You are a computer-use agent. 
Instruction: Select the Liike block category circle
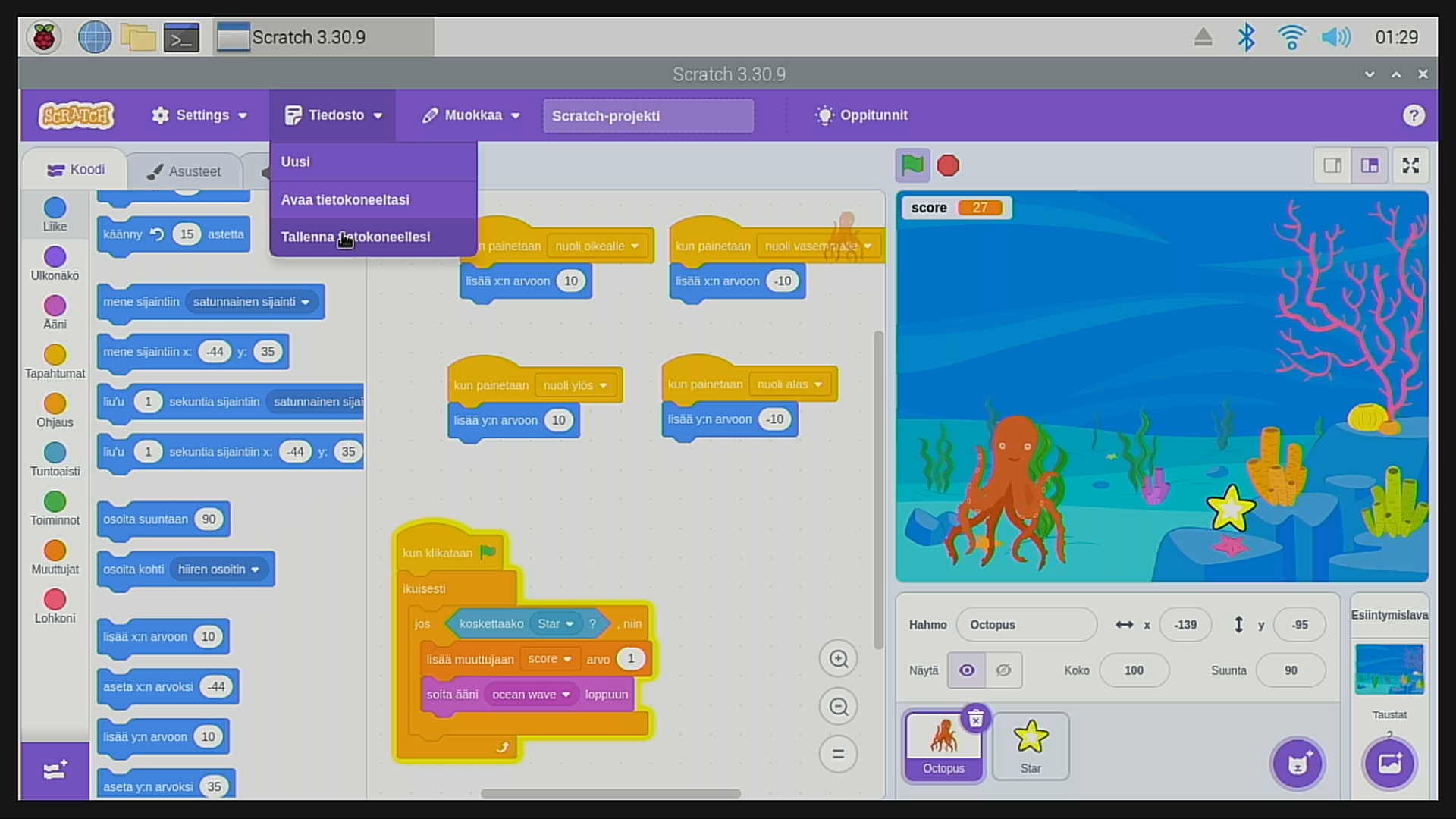55,208
